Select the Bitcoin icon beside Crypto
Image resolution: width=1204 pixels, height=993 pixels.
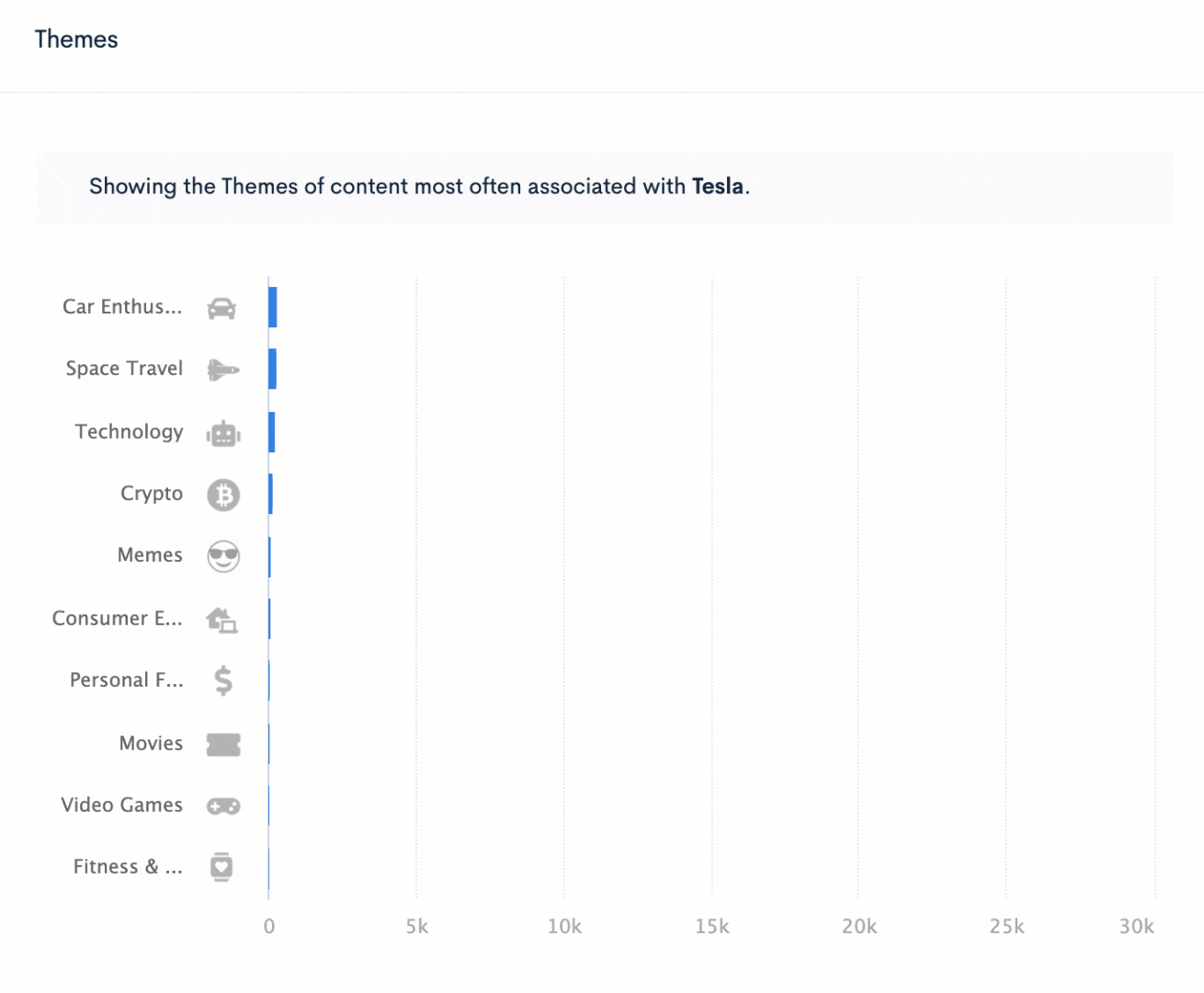tap(223, 495)
